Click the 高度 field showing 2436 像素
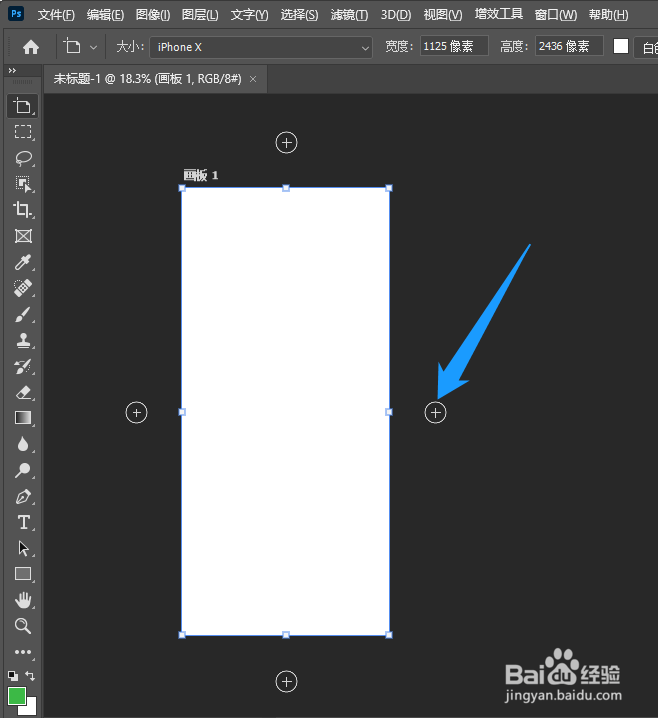 [x=569, y=46]
